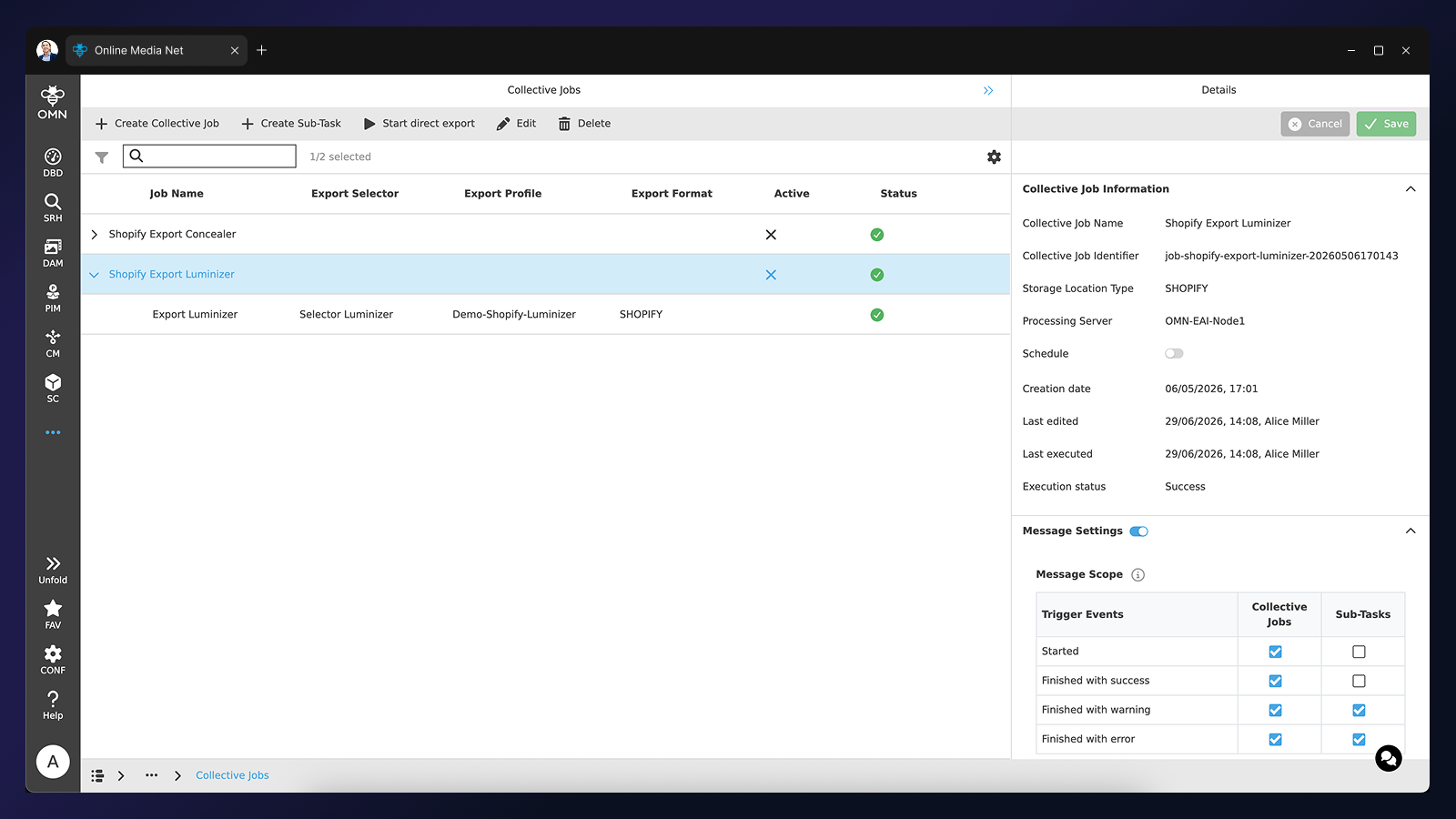Delete the selected job
This screenshot has height=819, width=1456.
[584, 124]
